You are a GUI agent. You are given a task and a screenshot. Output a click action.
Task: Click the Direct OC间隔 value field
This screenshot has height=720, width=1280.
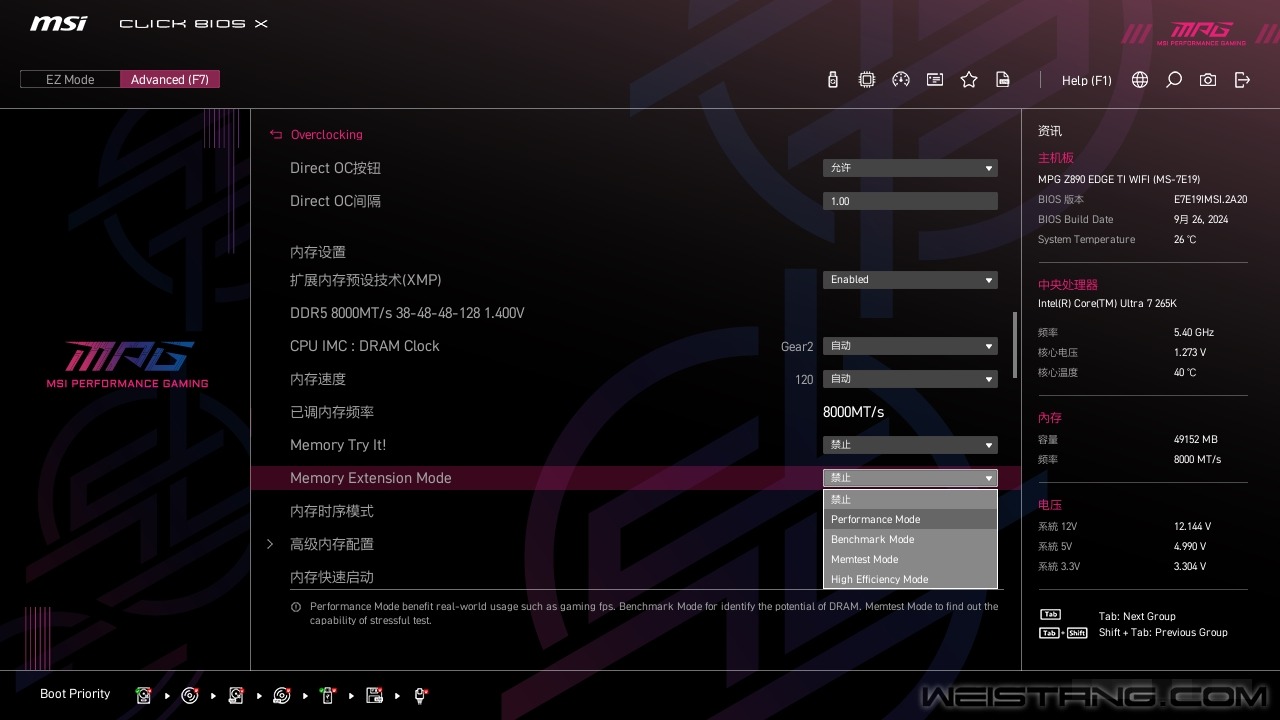coord(910,201)
